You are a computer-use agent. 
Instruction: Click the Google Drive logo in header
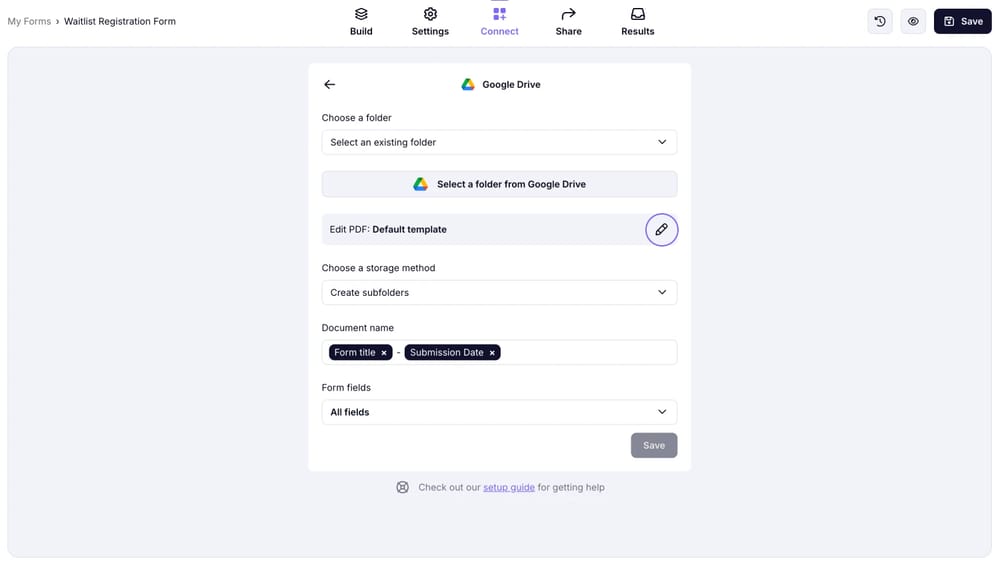[468, 85]
